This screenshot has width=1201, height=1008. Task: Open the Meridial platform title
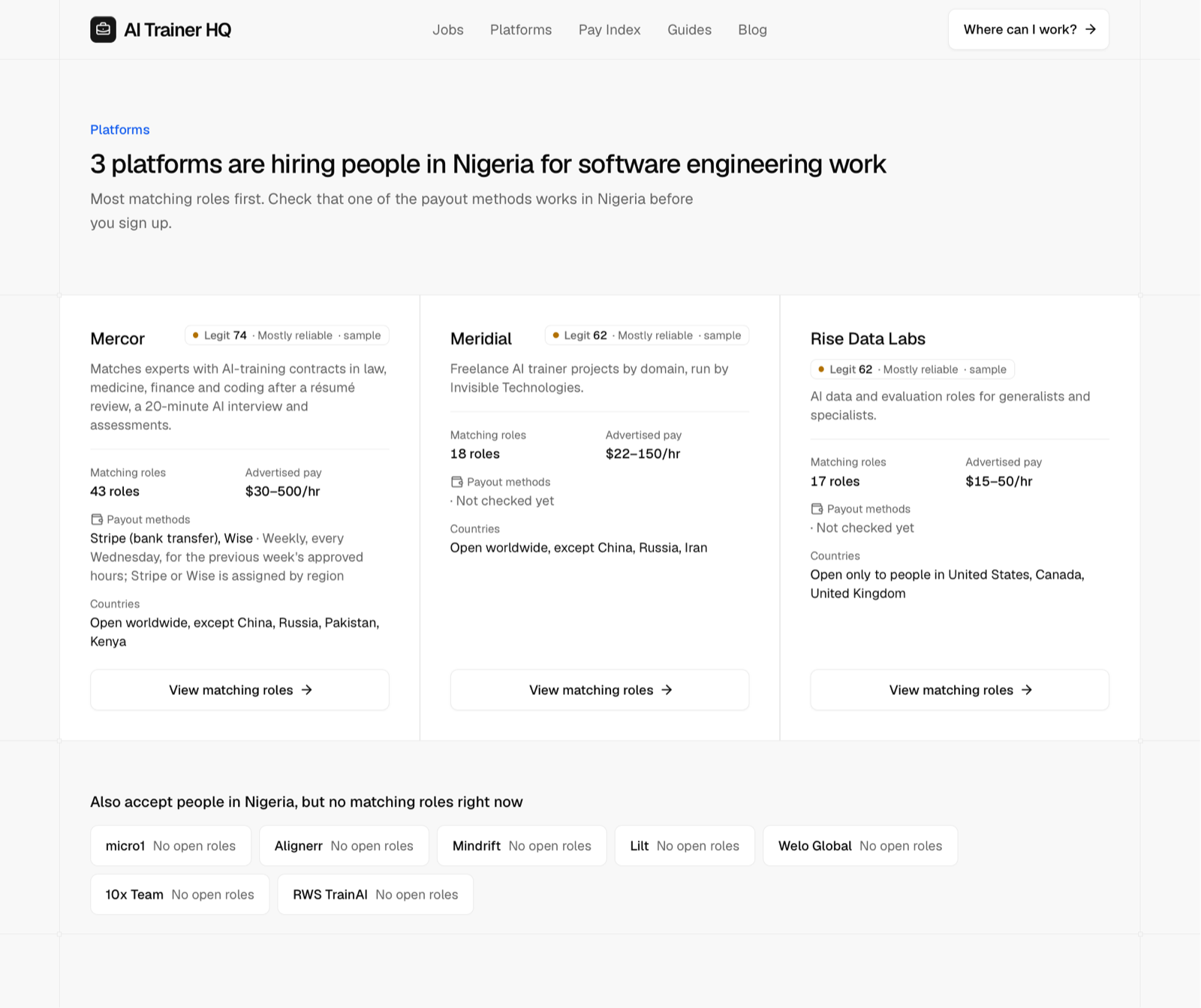(481, 339)
